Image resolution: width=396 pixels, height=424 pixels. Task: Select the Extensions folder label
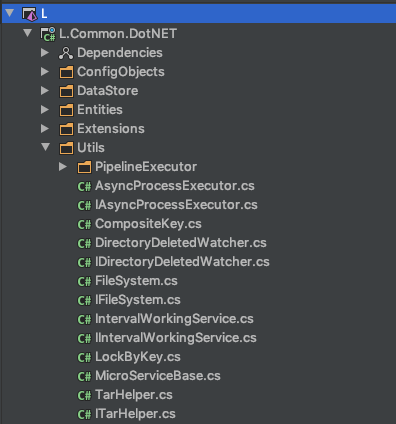tap(111, 129)
